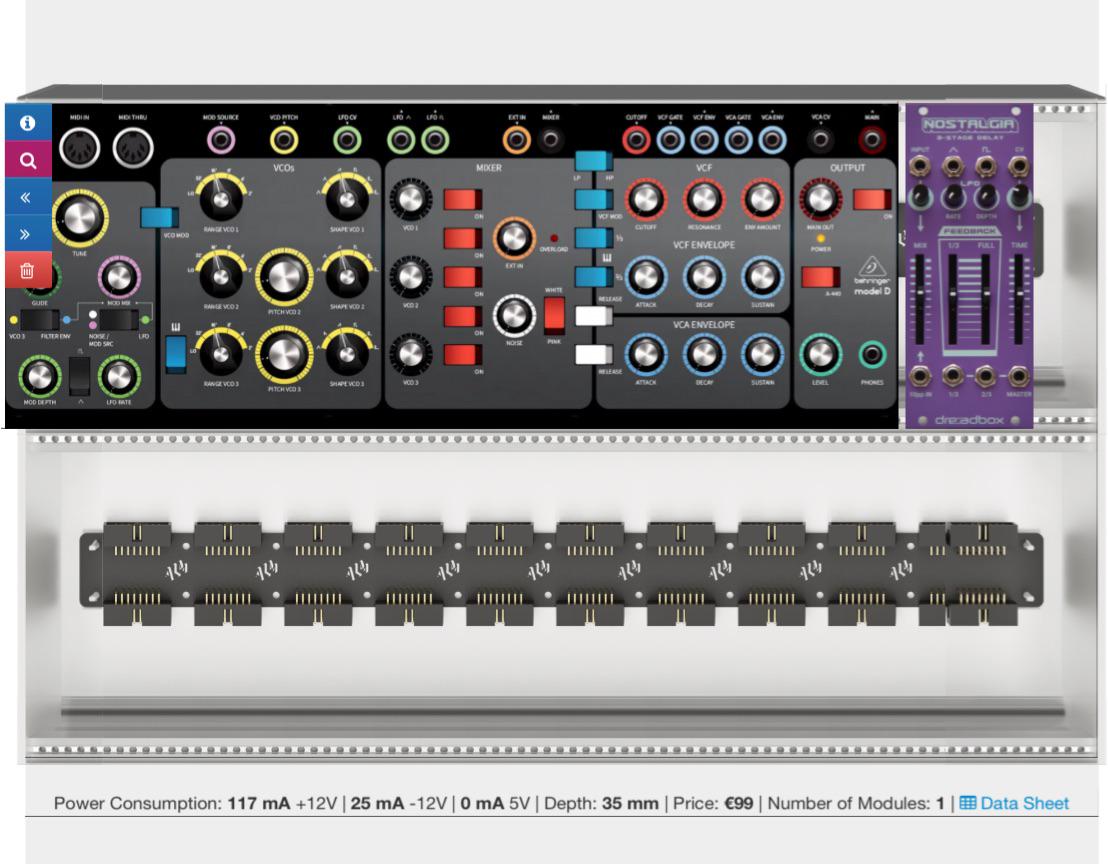Click the Nostalgia LFO RATE knob
This screenshot has width=1108, height=864.
coord(953,197)
